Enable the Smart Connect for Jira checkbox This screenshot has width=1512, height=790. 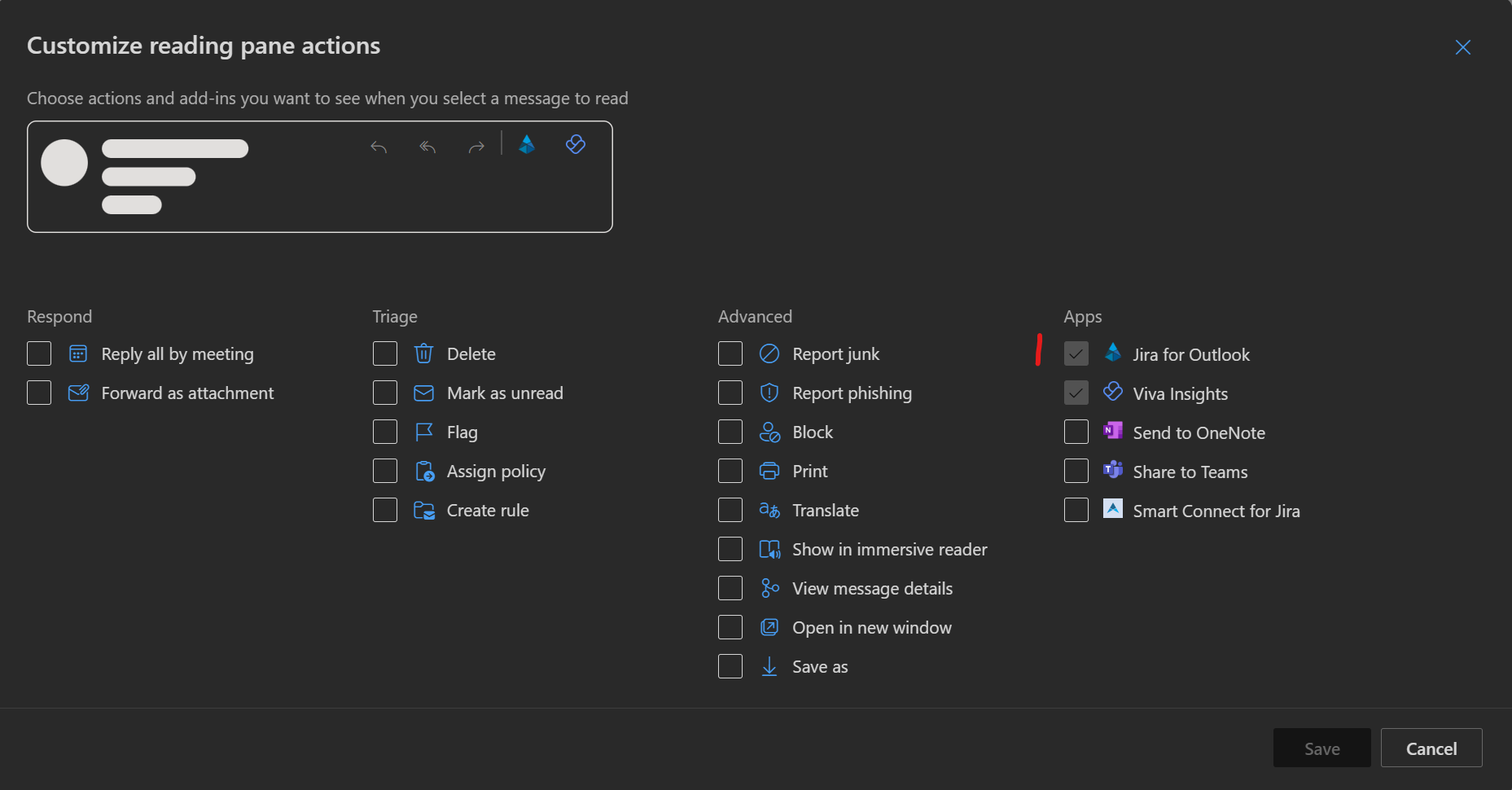1076,511
